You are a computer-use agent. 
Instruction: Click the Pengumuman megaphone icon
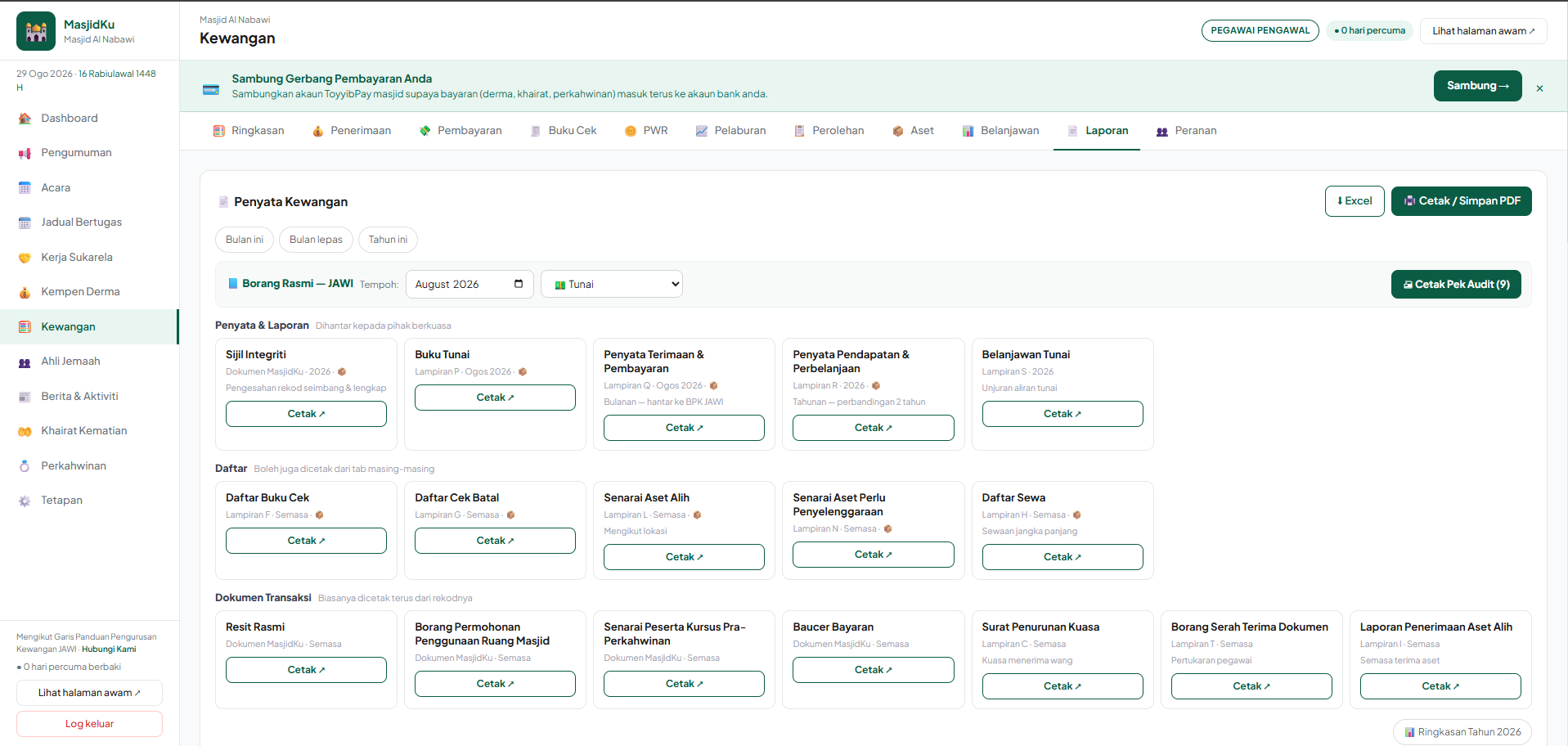pyautogui.click(x=25, y=153)
